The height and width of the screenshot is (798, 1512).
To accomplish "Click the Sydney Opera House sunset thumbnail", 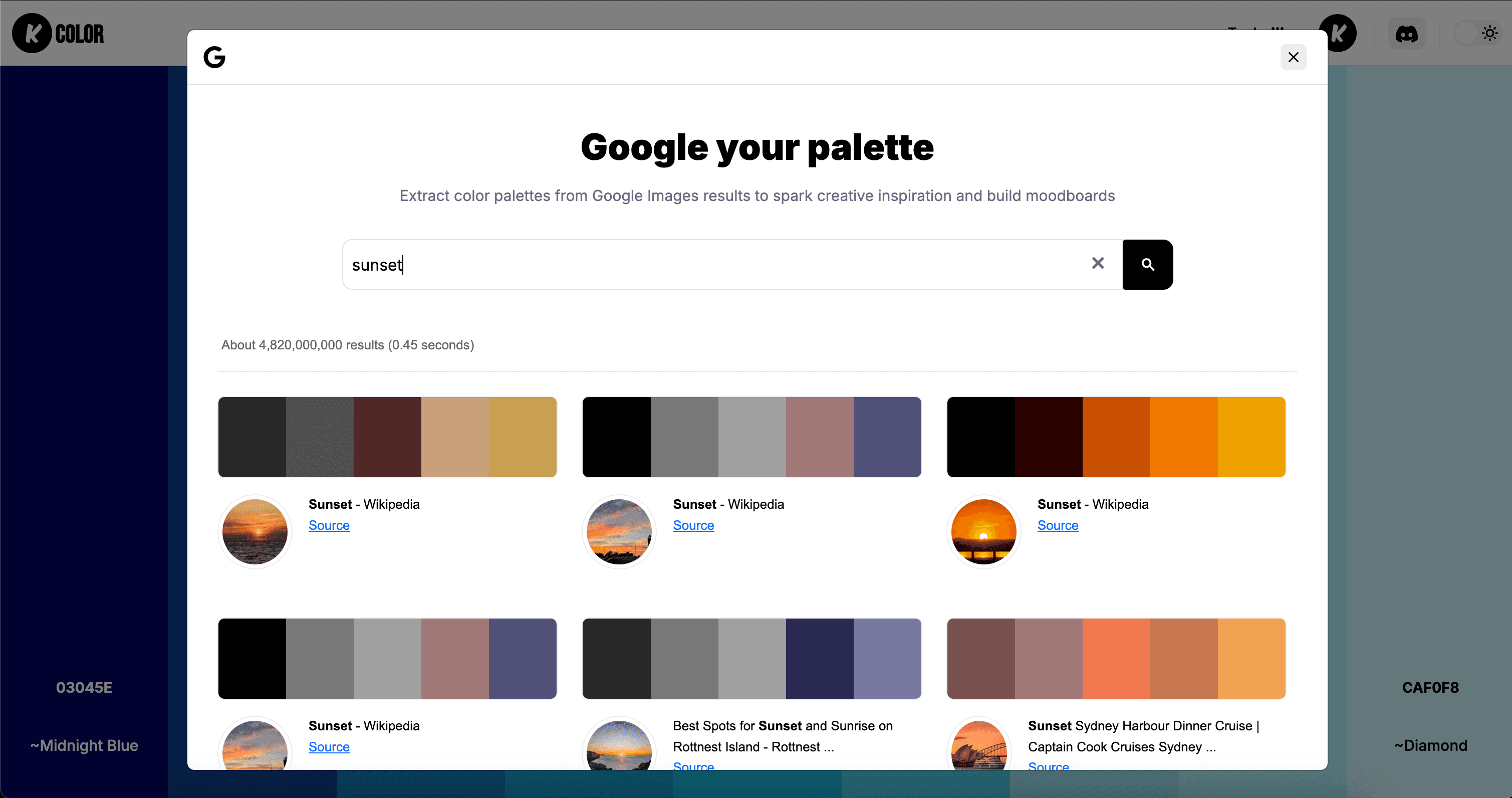I will pos(979,745).
